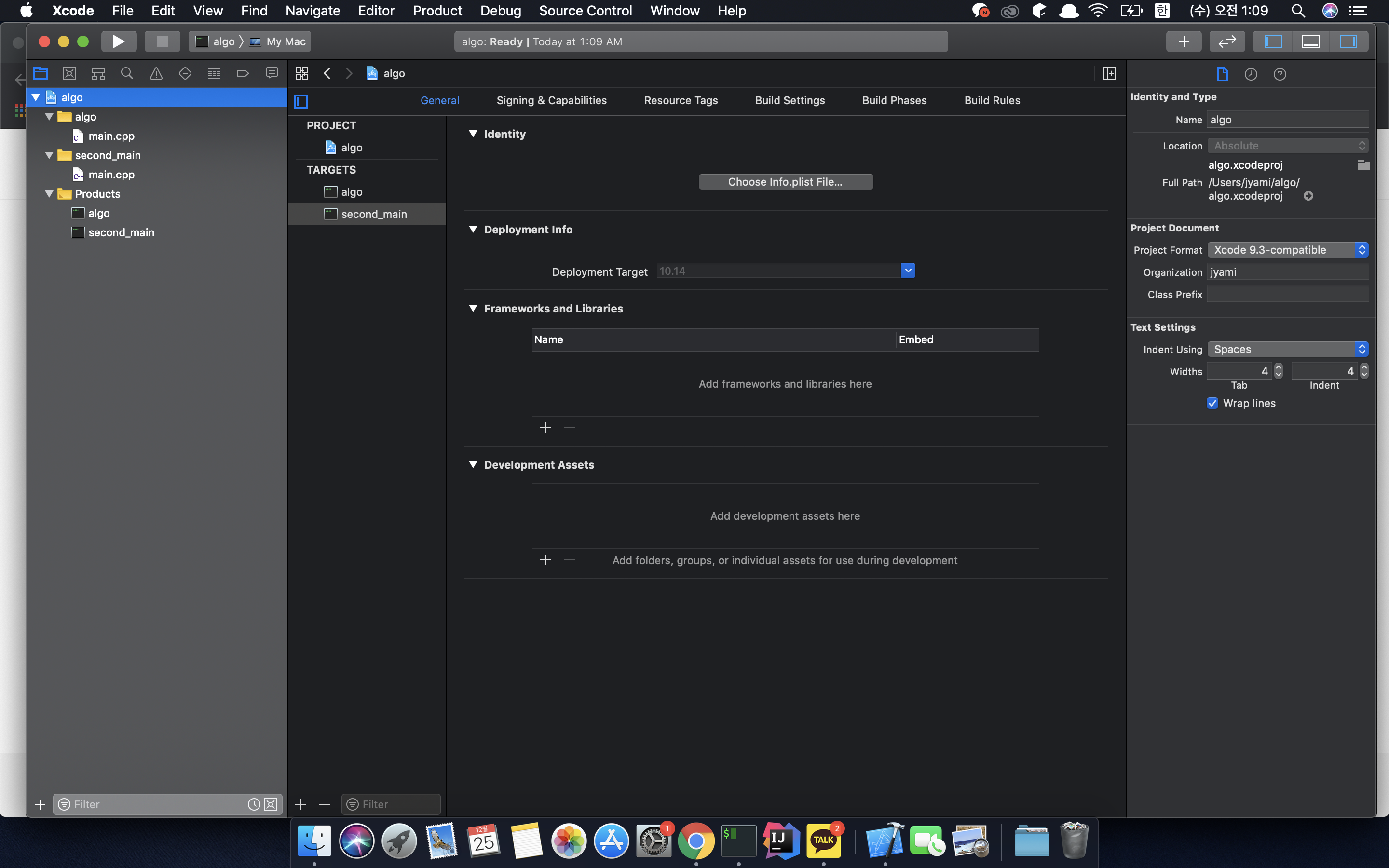Image resolution: width=1389 pixels, height=868 pixels.
Task: Open the Source Control navigator icon
Action: pyautogui.click(x=69, y=73)
